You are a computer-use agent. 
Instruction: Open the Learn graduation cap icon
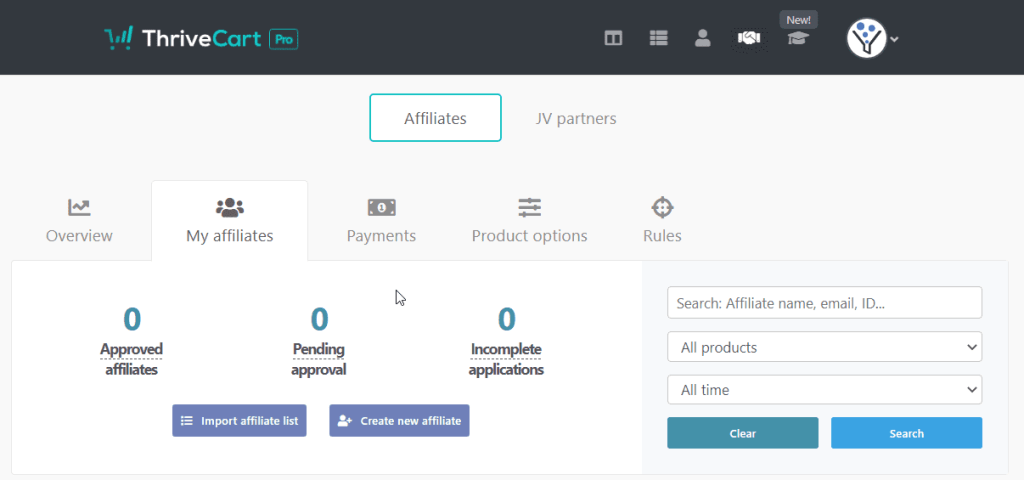(x=798, y=39)
